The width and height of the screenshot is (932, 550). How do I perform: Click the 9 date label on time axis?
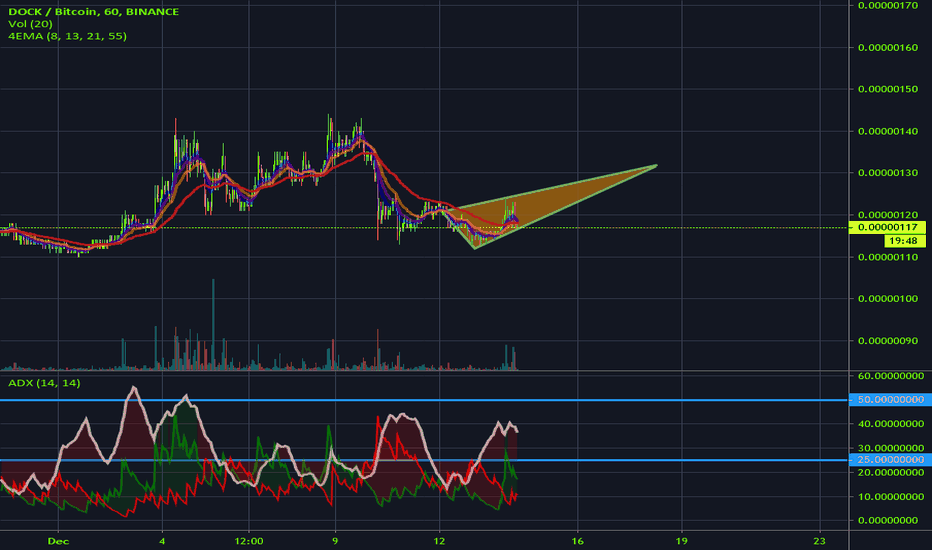point(335,541)
